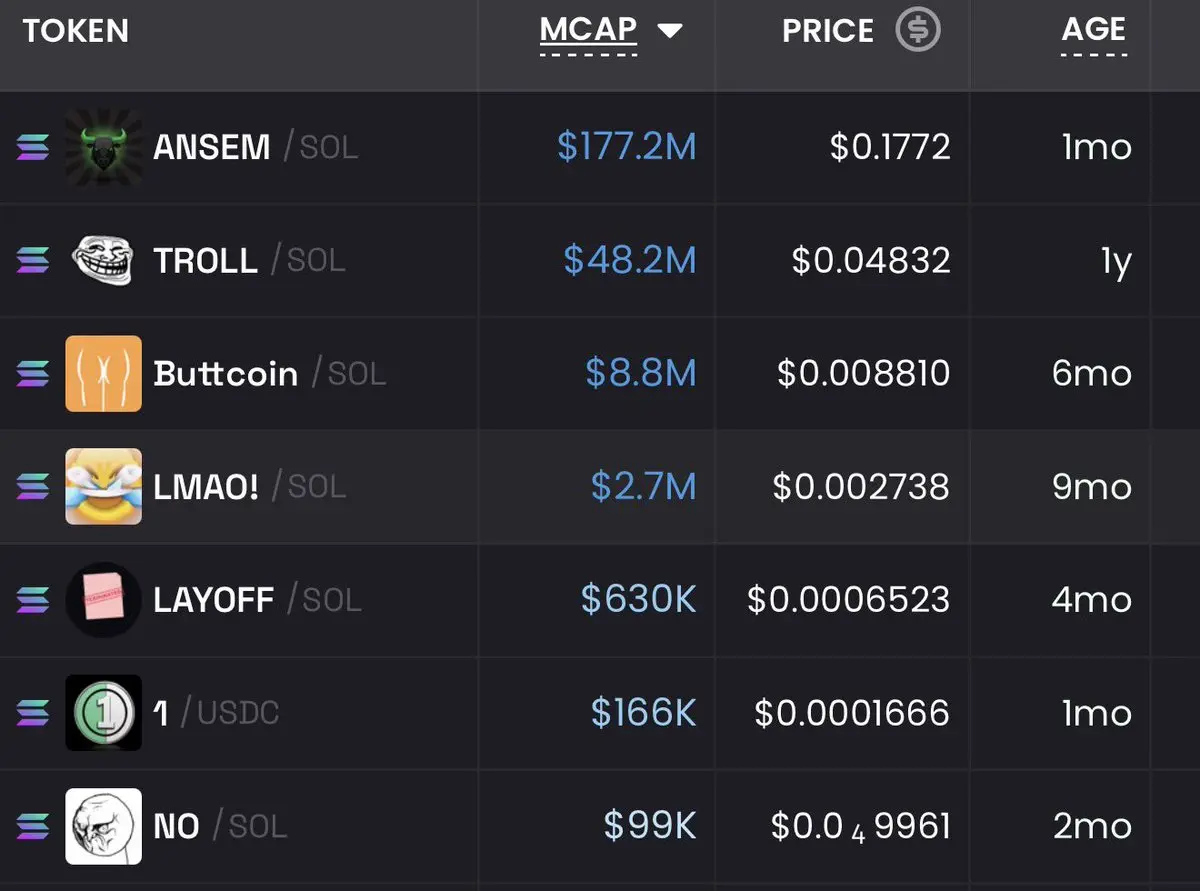Viewport: 1200px width, 891px height.
Task: Click the Solana chain icon beside ANSEM
Action: (32, 148)
